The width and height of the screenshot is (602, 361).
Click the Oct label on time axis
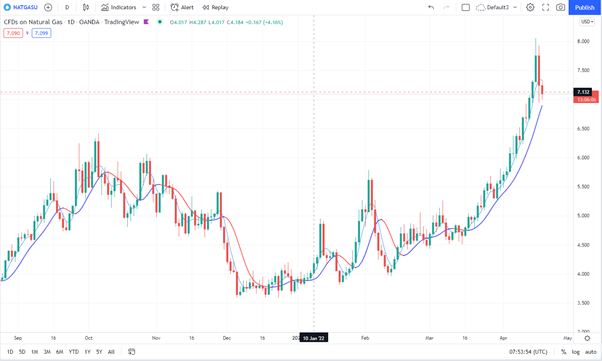click(89, 338)
